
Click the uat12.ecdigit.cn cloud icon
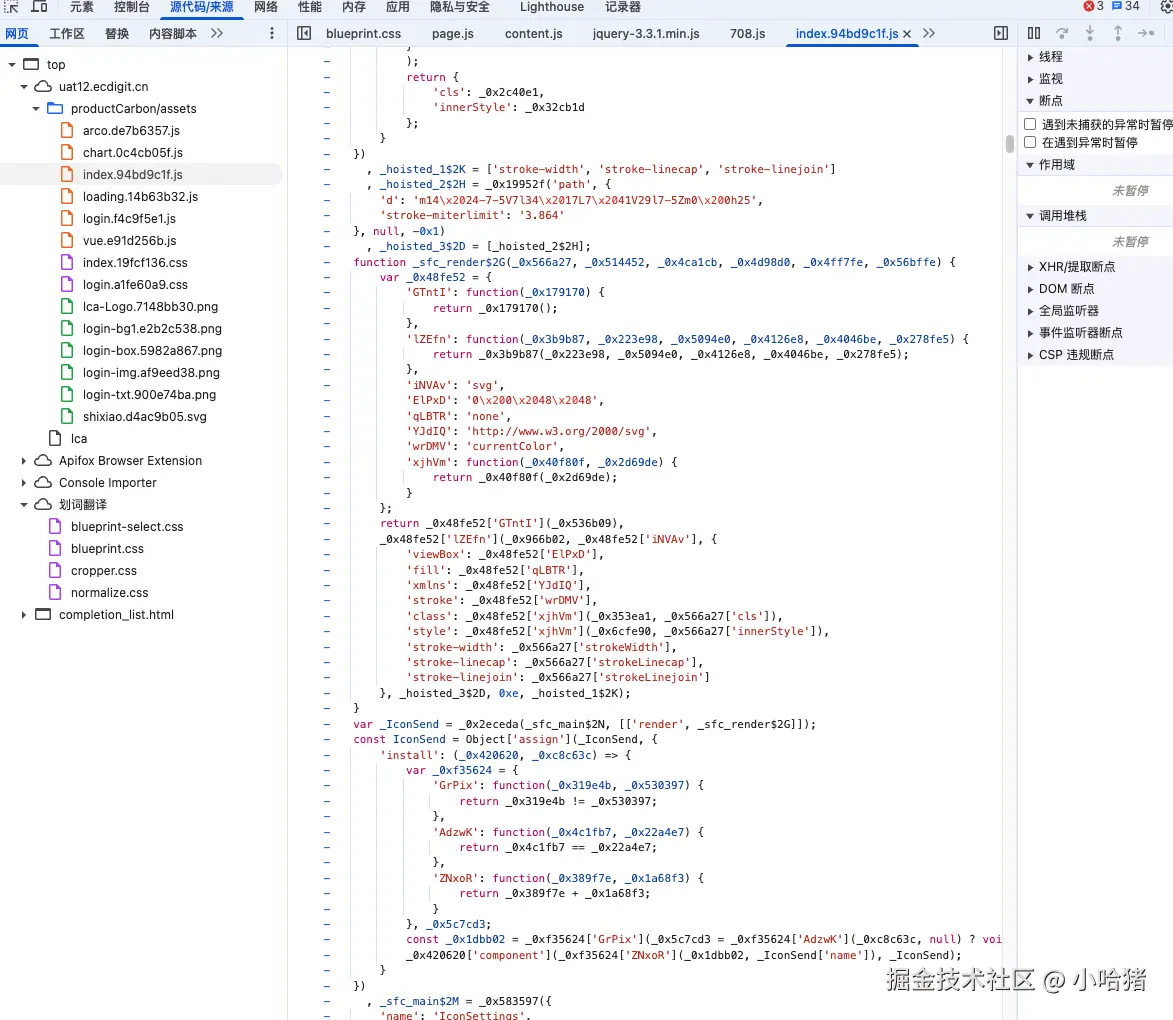(x=43, y=86)
